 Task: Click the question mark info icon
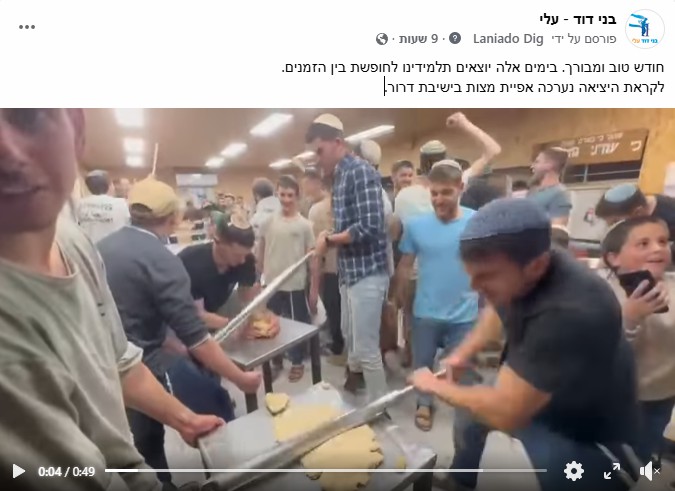(x=455, y=38)
